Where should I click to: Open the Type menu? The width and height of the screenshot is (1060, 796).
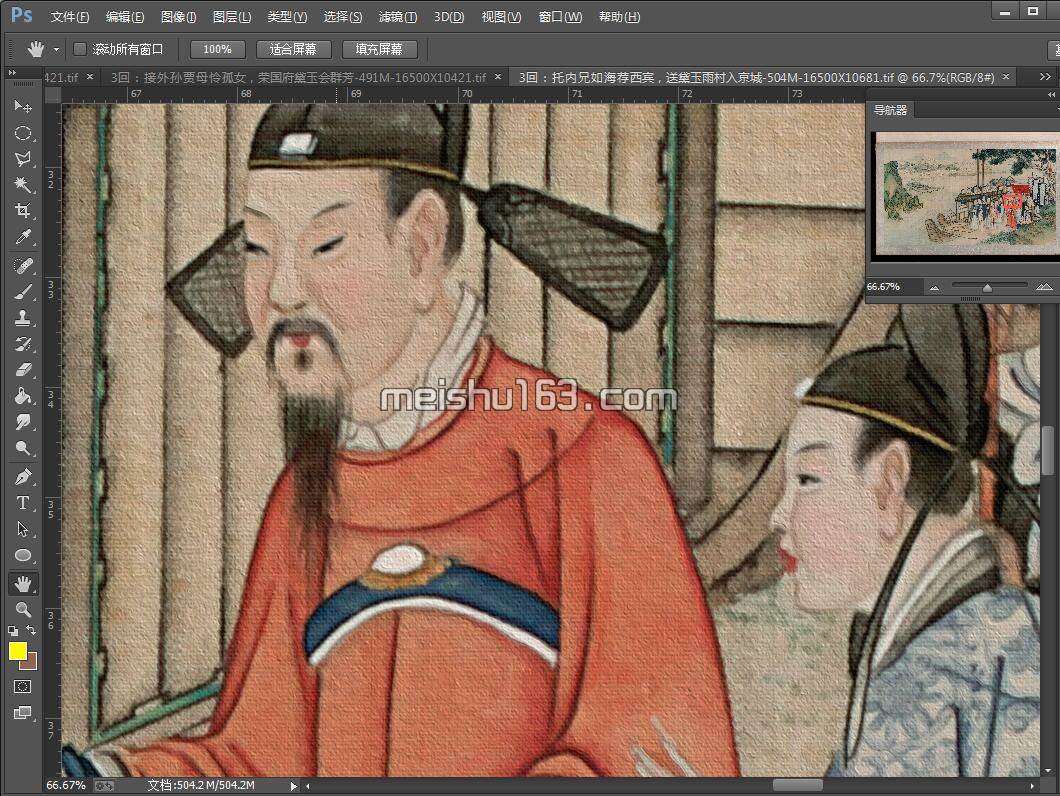coord(287,17)
